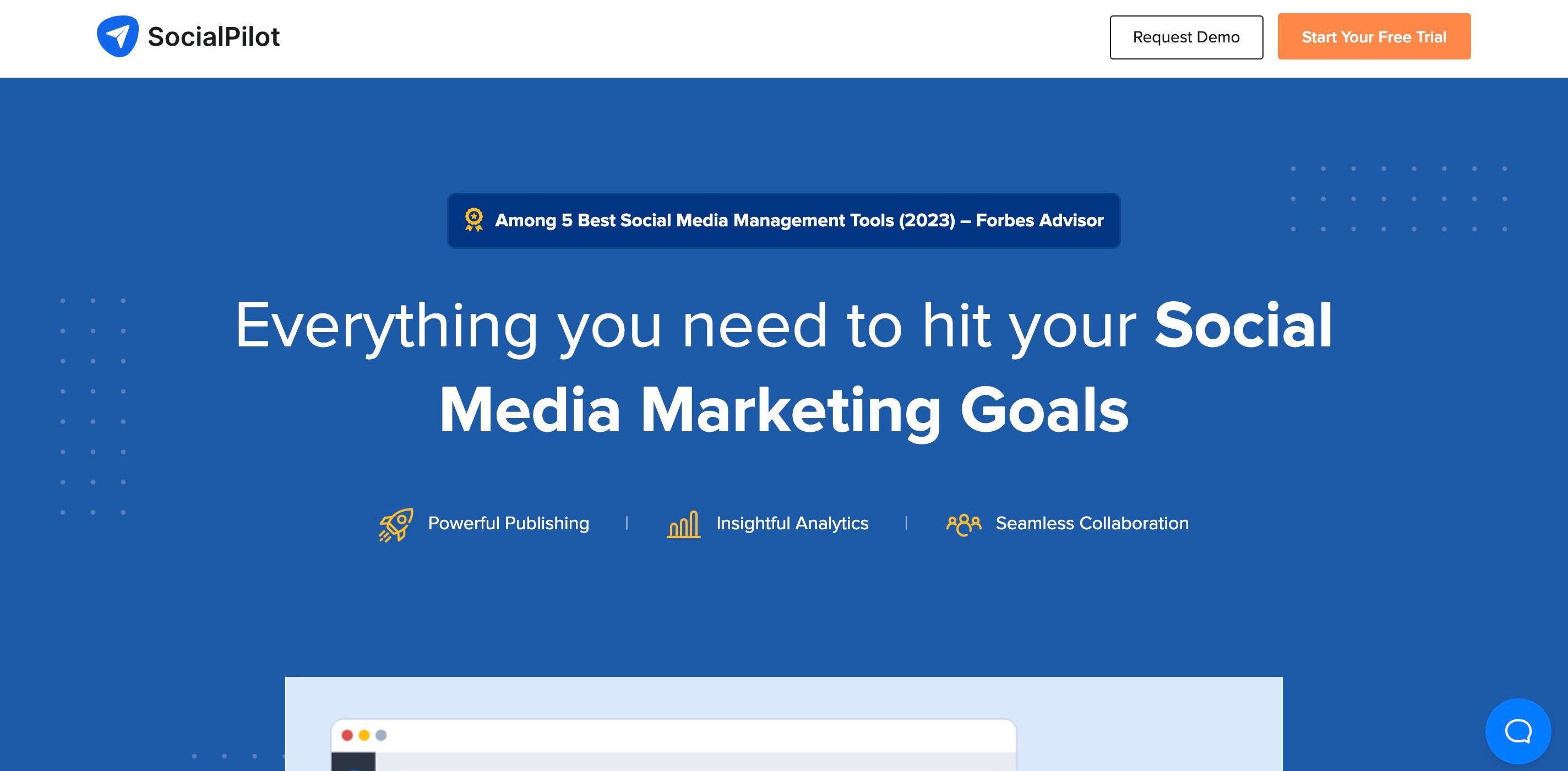The height and width of the screenshot is (771, 1568).
Task: Click Start Your Free Trial button
Action: (x=1374, y=36)
